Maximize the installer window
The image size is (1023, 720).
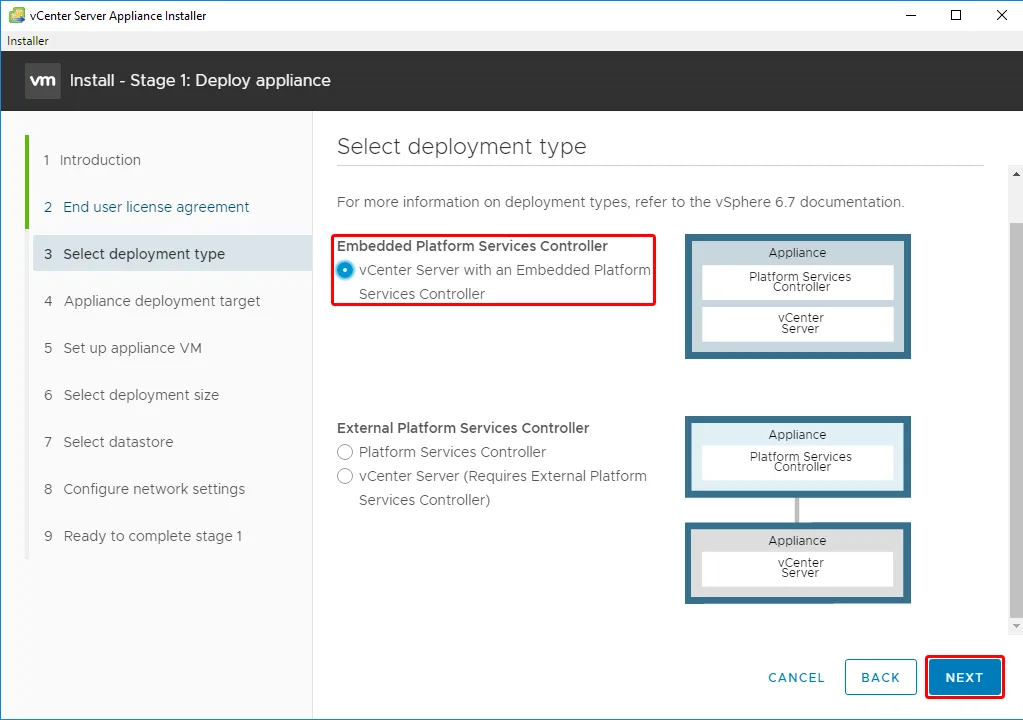coord(956,15)
